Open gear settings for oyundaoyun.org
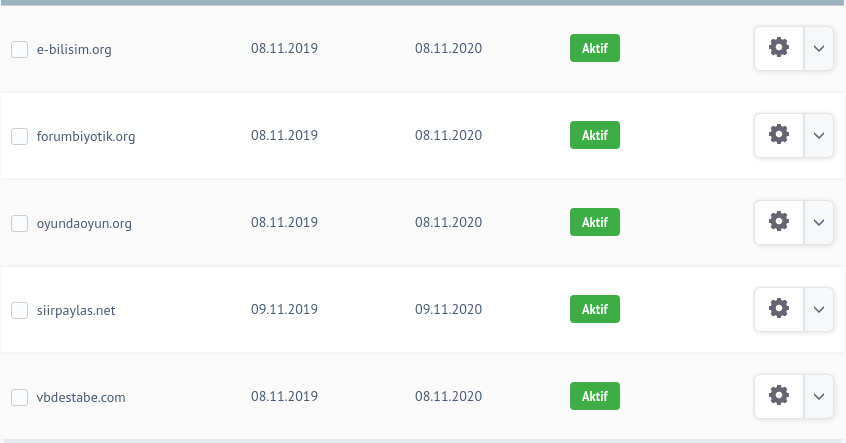The height and width of the screenshot is (443, 846). pos(779,222)
